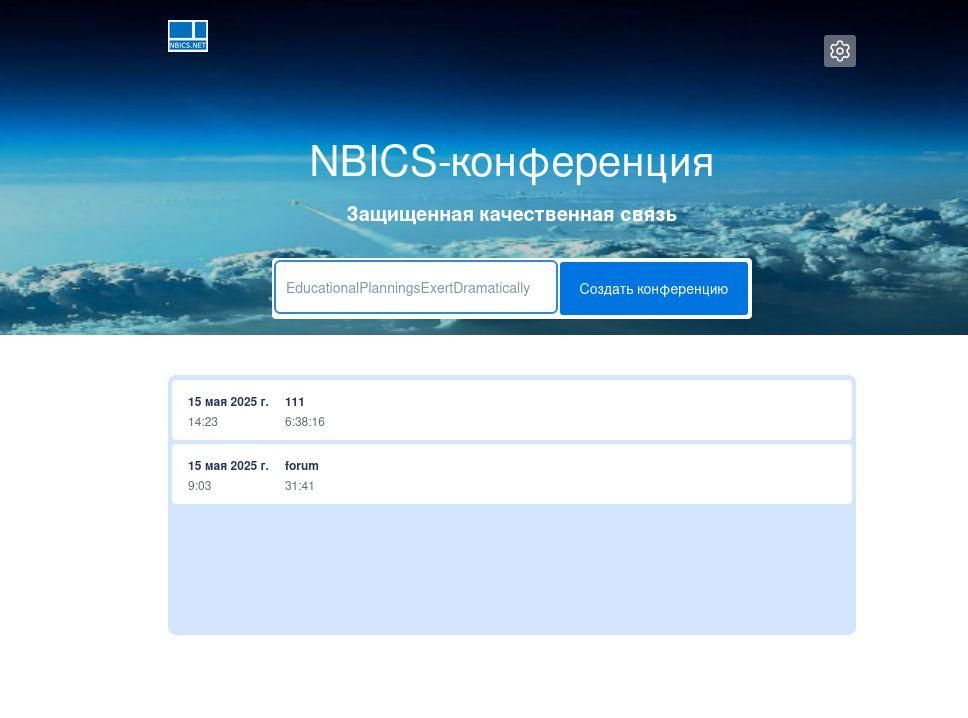Click empty area below the forum entry
Viewport: 968px width, 718px height.
pyautogui.click(x=511, y=568)
